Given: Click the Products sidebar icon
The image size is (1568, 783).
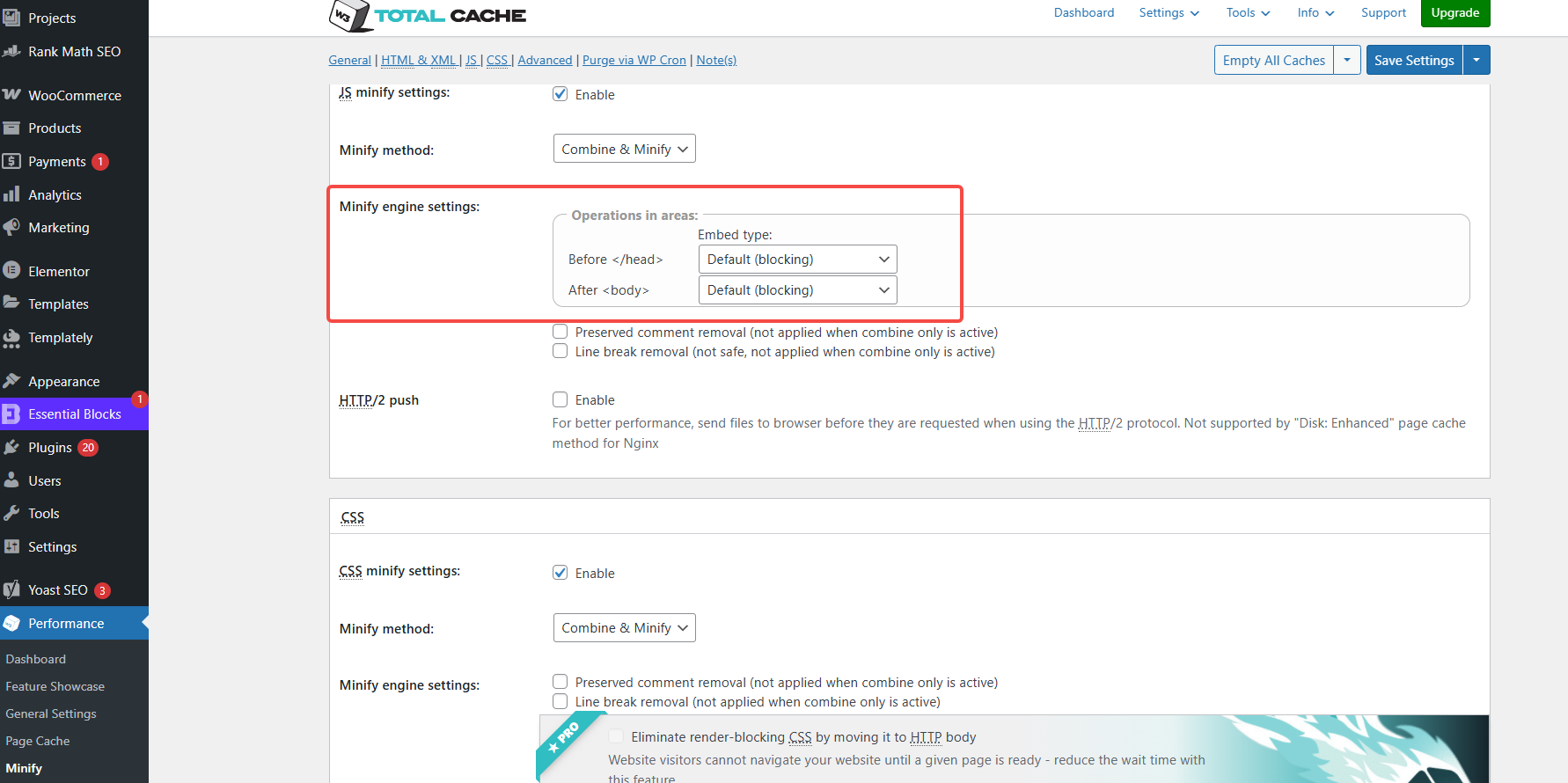Looking at the screenshot, I should 11,128.
